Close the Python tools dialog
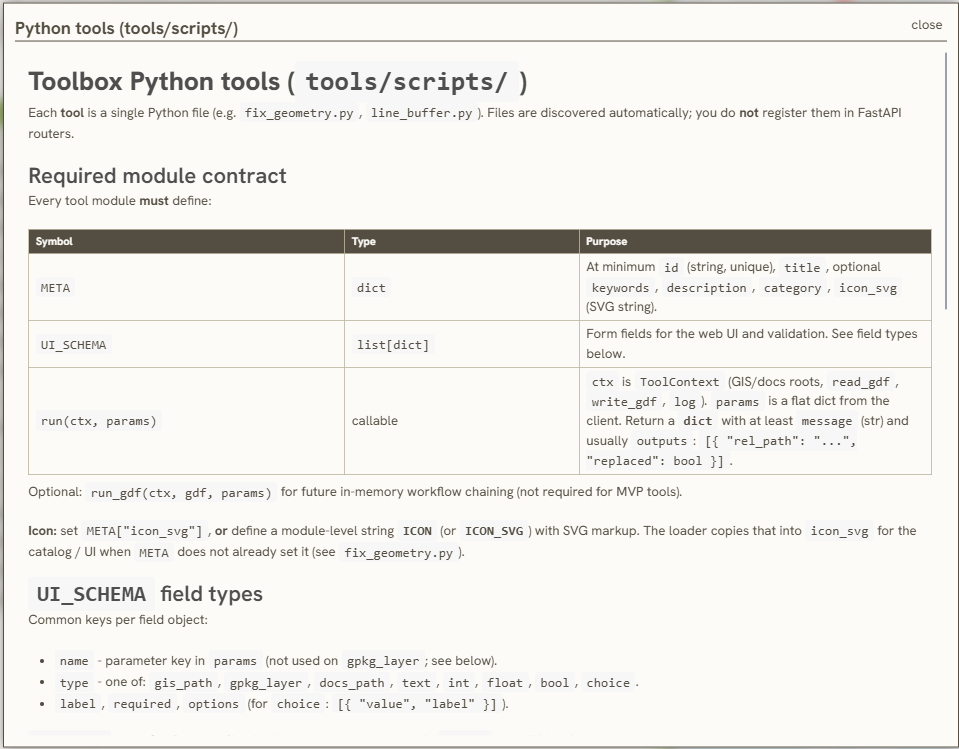Screen dimensions: 959x749 pyautogui.click(x=926, y=25)
